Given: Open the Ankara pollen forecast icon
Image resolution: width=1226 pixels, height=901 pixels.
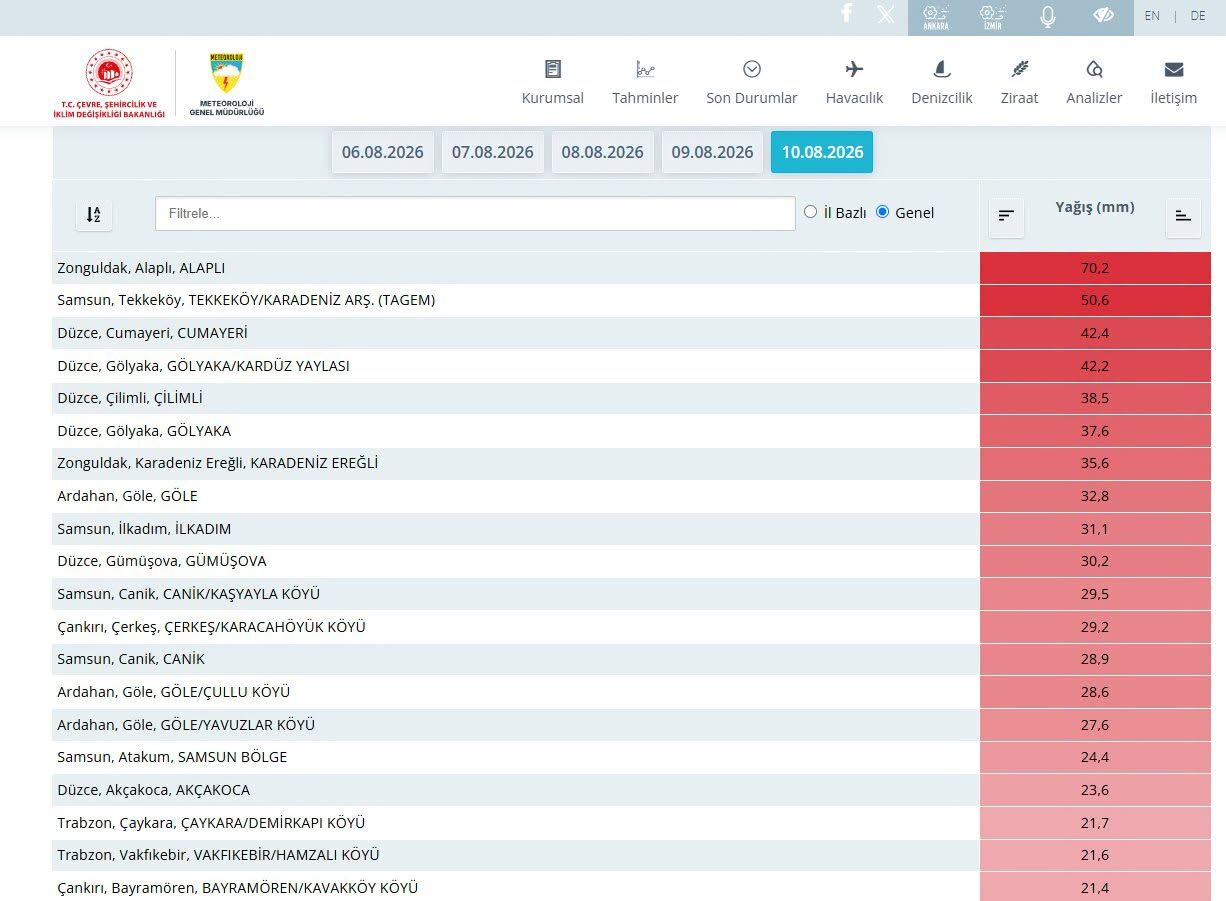Looking at the screenshot, I should (936, 17).
